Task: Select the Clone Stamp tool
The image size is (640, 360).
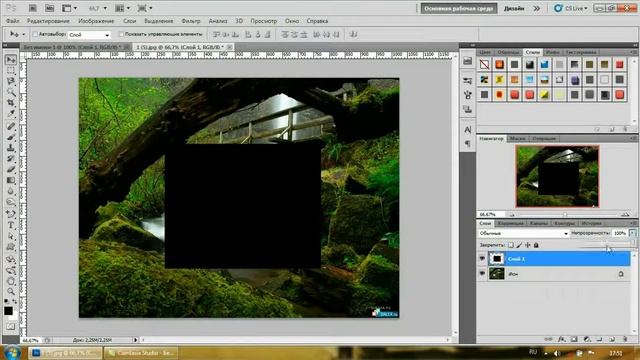Action: point(11,148)
